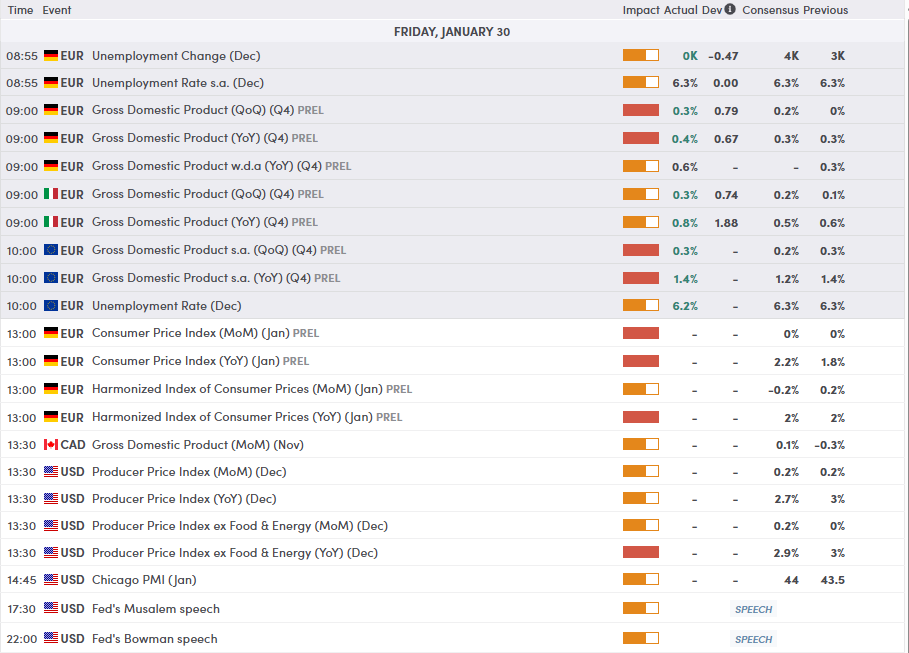Screen dimensions: 909x653
Task: Click red impact bar for PPI ex Food YoY
Action: 641,552
